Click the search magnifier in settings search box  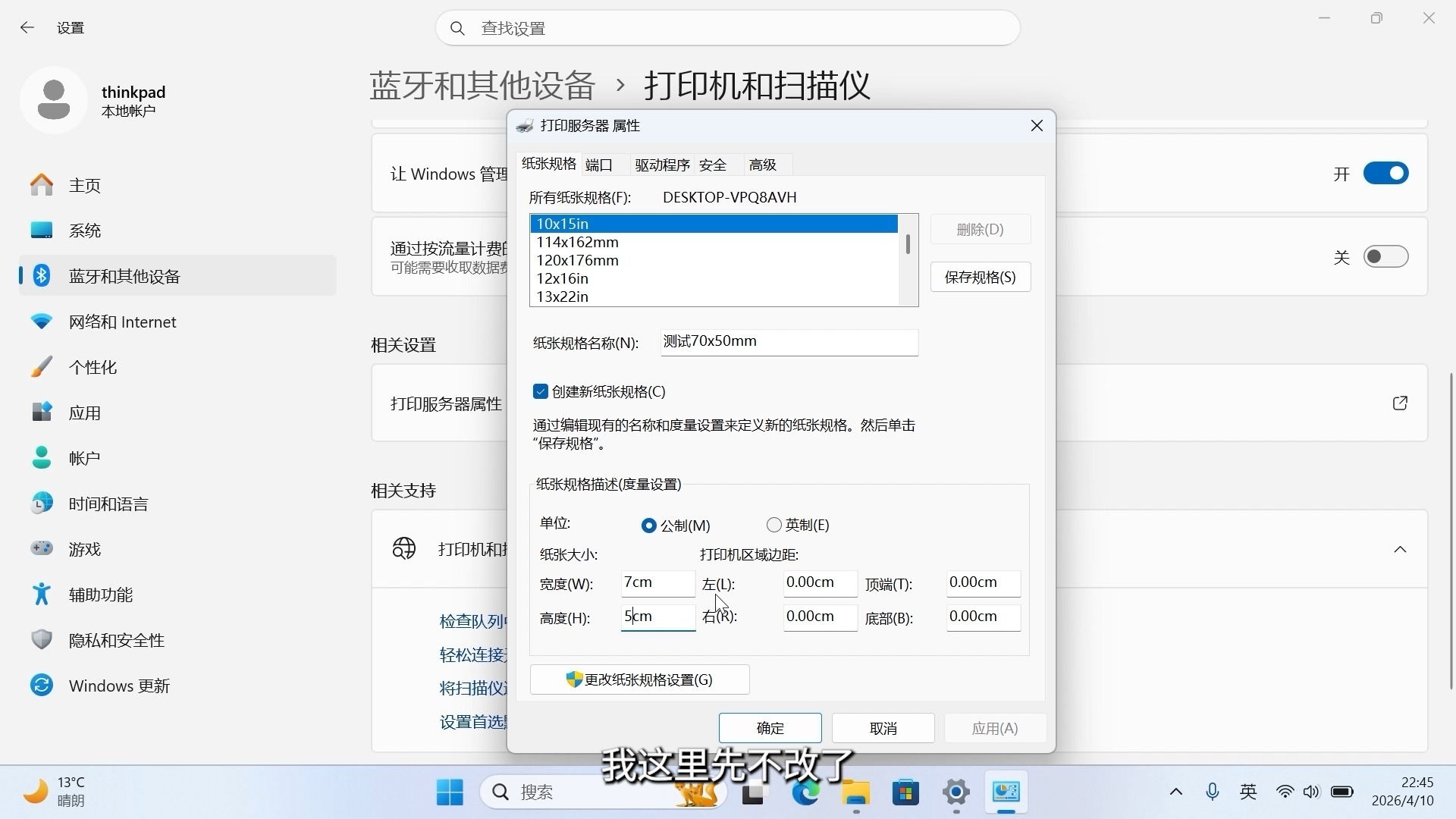pos(457,28)
